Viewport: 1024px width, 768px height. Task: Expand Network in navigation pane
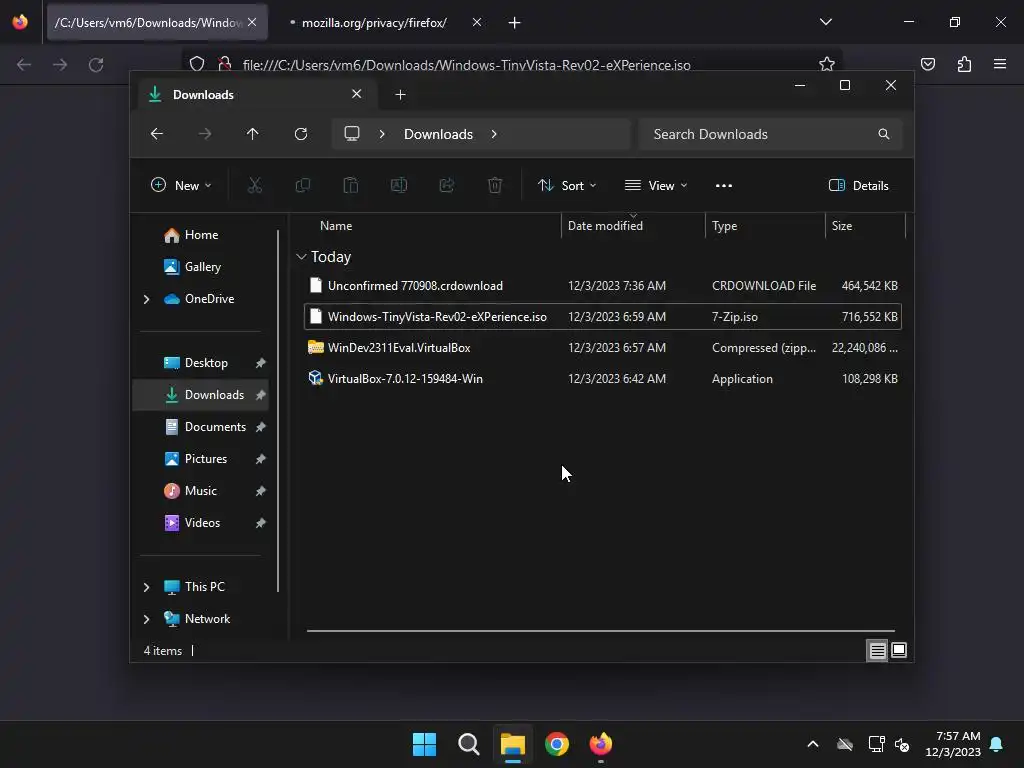pos(146,619)
